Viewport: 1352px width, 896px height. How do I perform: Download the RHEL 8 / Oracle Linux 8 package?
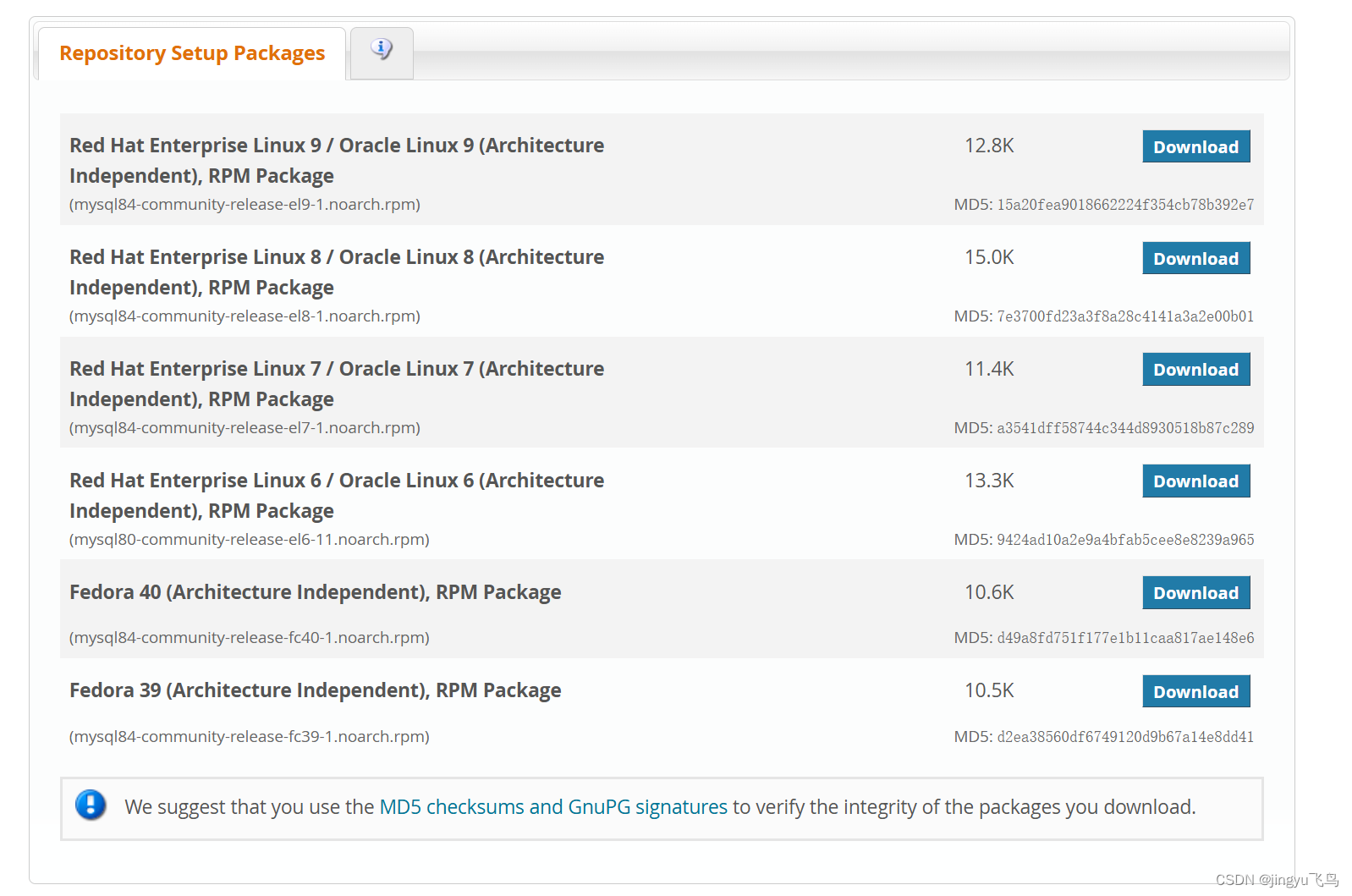[x=1195, y=258]
